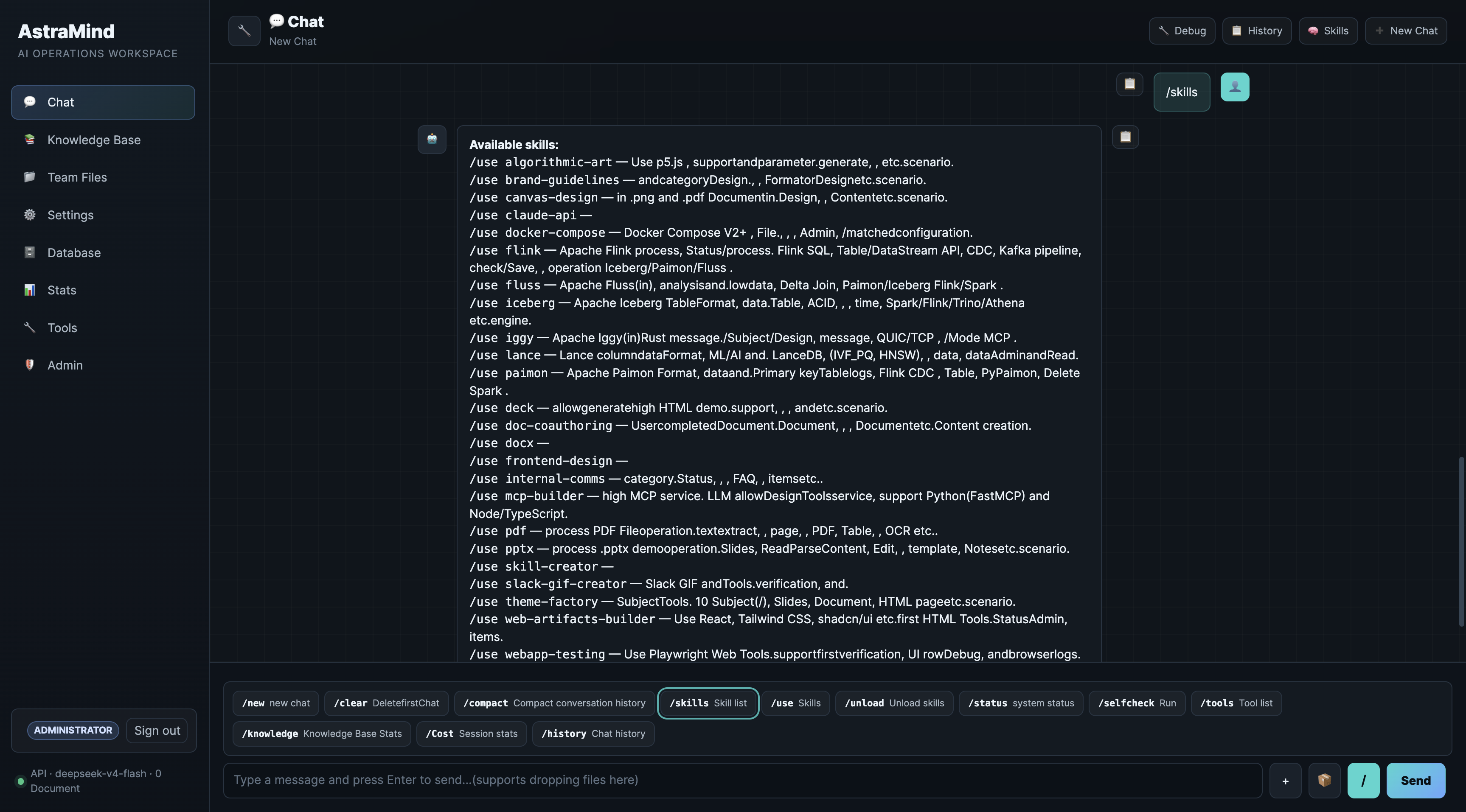Click the "/use docker-compose" skill line
This screenshot has height=812, width=1466.
coord(721,233)
